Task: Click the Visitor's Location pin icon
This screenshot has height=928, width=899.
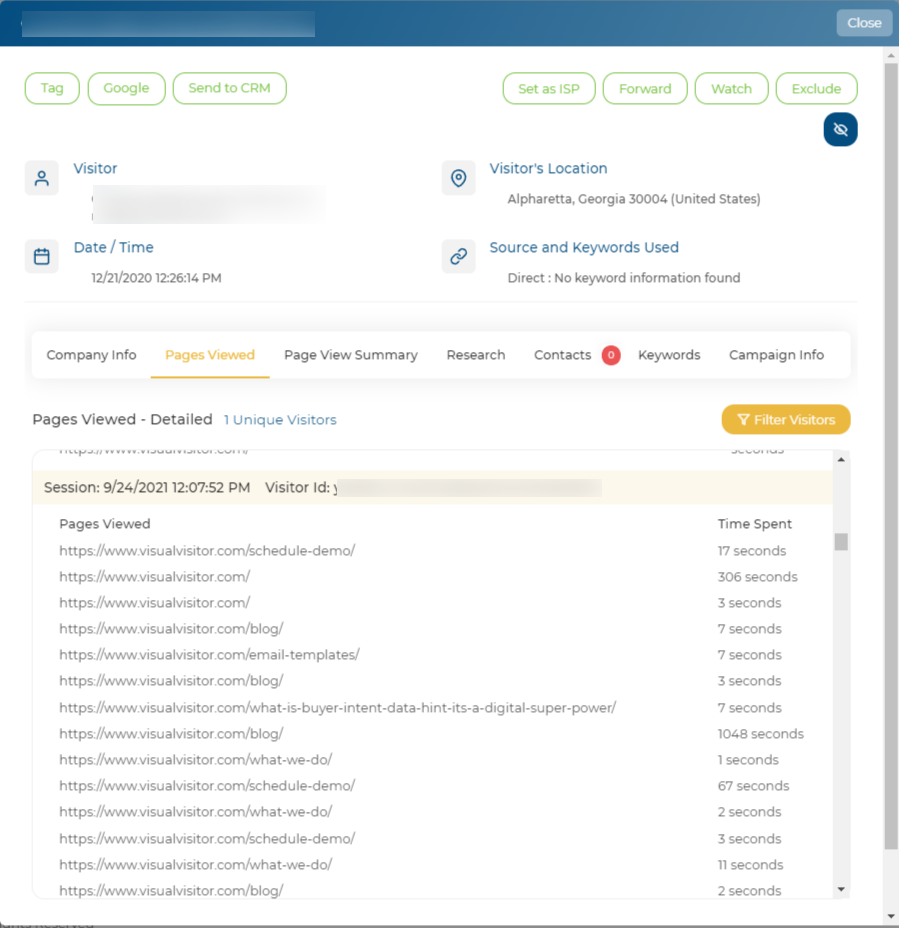Action: pos(458,178)
